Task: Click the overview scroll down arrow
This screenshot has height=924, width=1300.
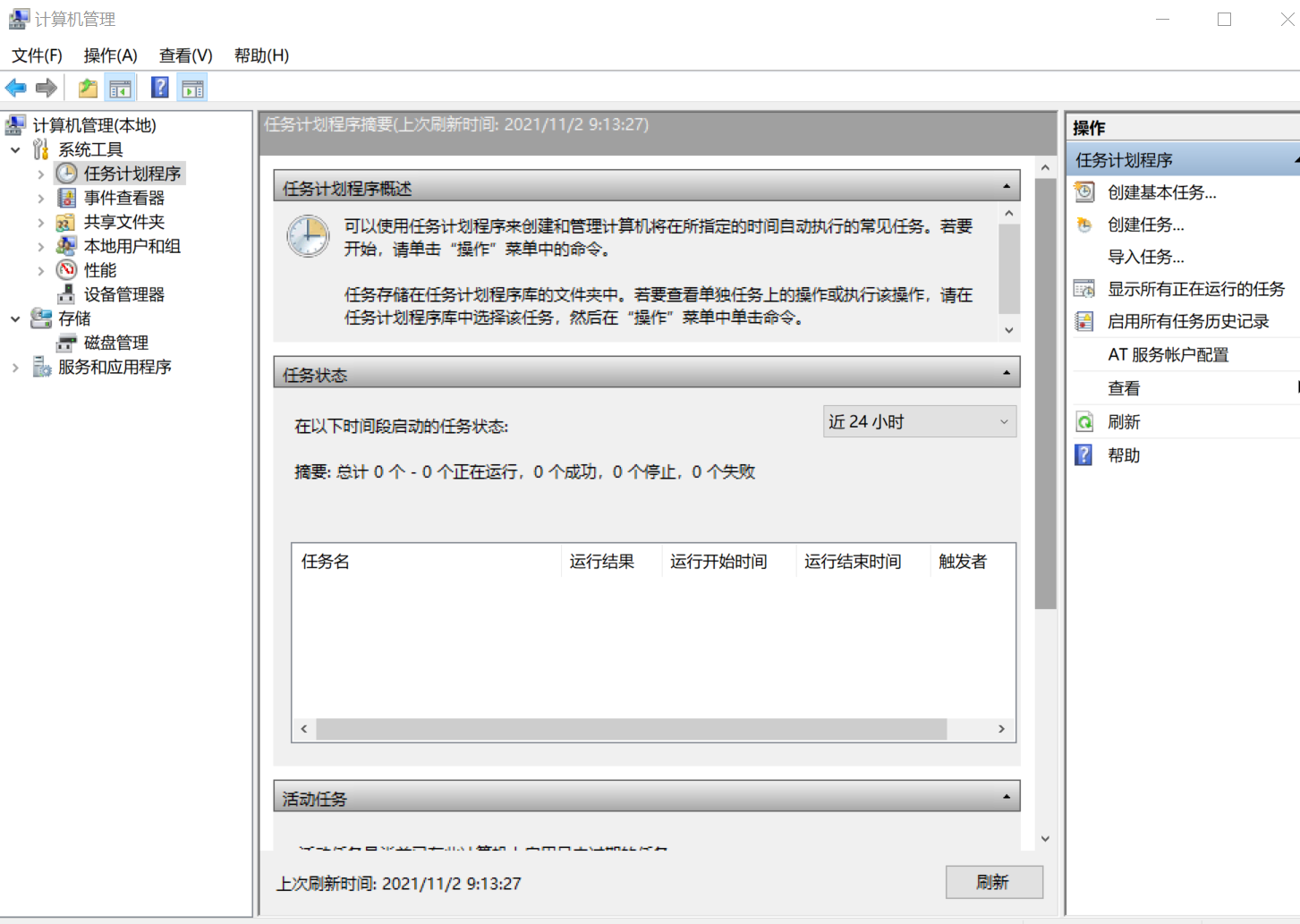Action: pos(1008,330)
